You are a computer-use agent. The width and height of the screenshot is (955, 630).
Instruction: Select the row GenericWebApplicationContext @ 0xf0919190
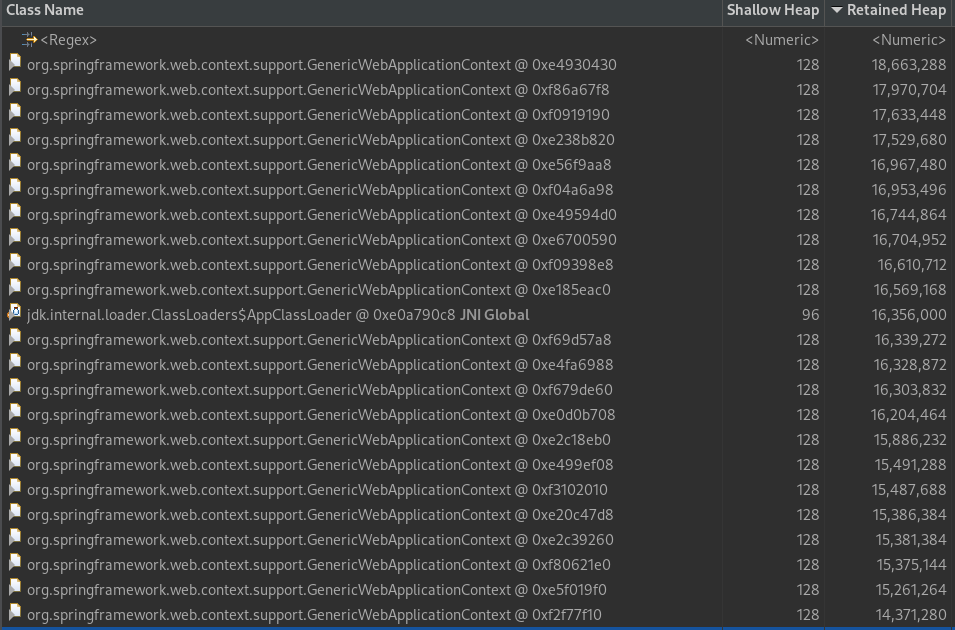tap(478, 115)
